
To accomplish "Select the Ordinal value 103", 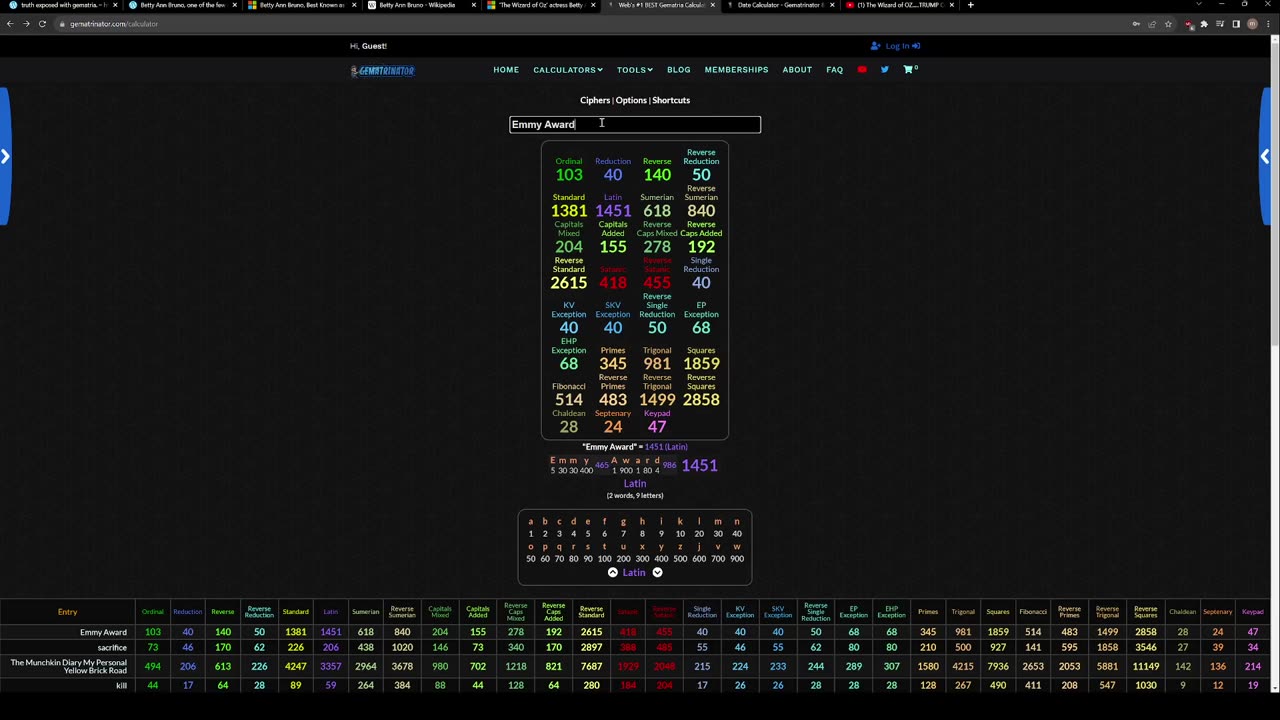I will coord(569,175).
